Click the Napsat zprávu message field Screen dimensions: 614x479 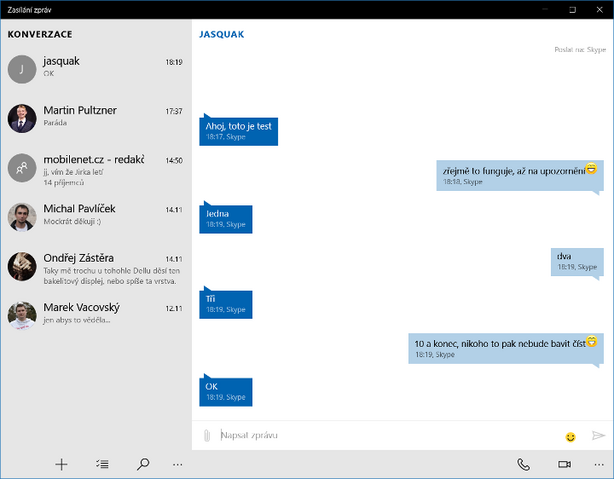click(388, 436)
